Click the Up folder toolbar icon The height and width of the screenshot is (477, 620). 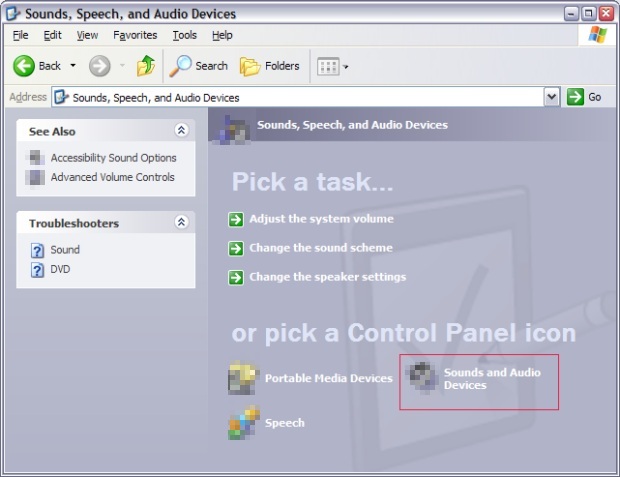pos(146,66)
